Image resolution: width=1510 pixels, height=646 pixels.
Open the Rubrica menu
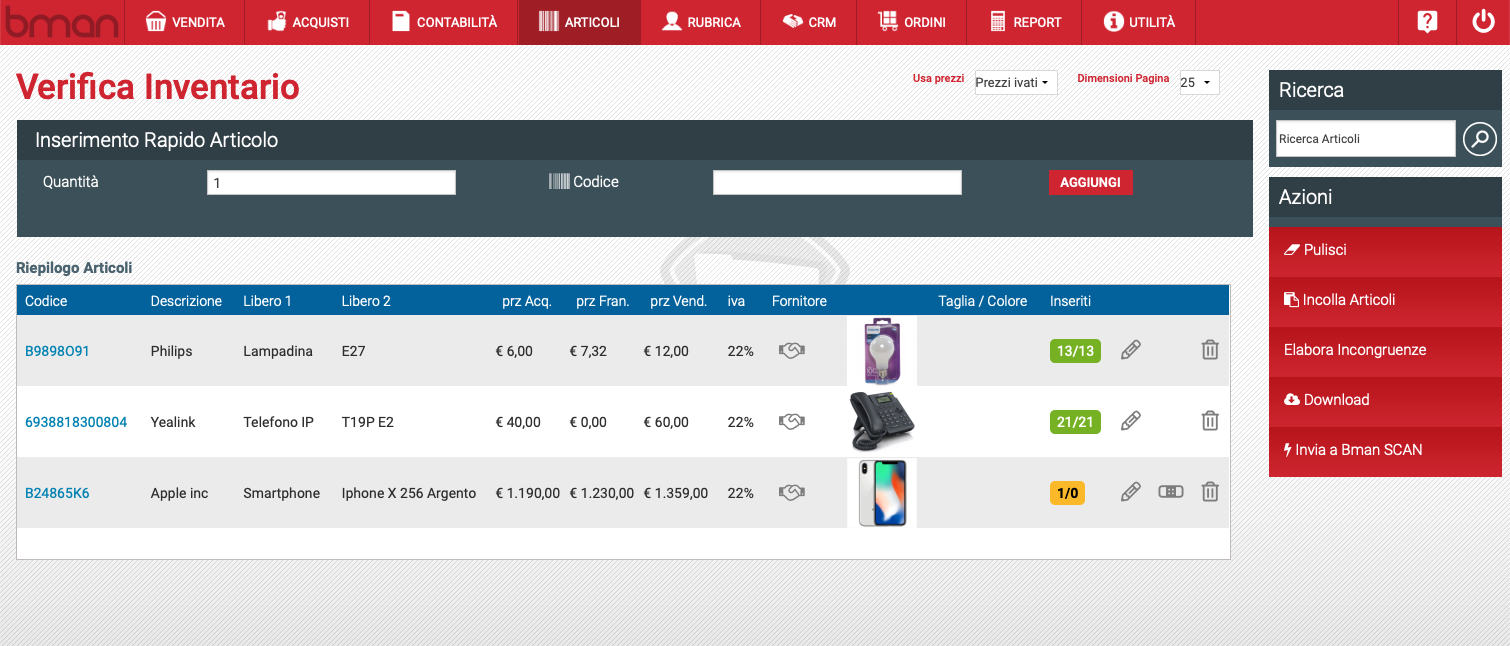pos(701,22)
